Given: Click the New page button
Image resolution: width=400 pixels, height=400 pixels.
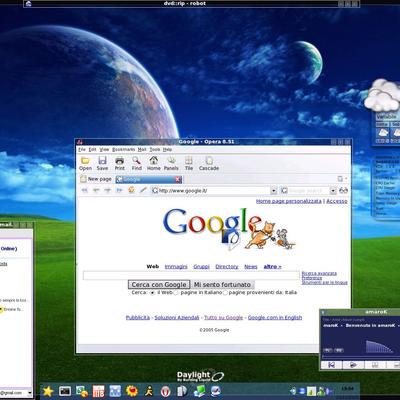Looking at the screenshot, I should click(x=96, y=179).
